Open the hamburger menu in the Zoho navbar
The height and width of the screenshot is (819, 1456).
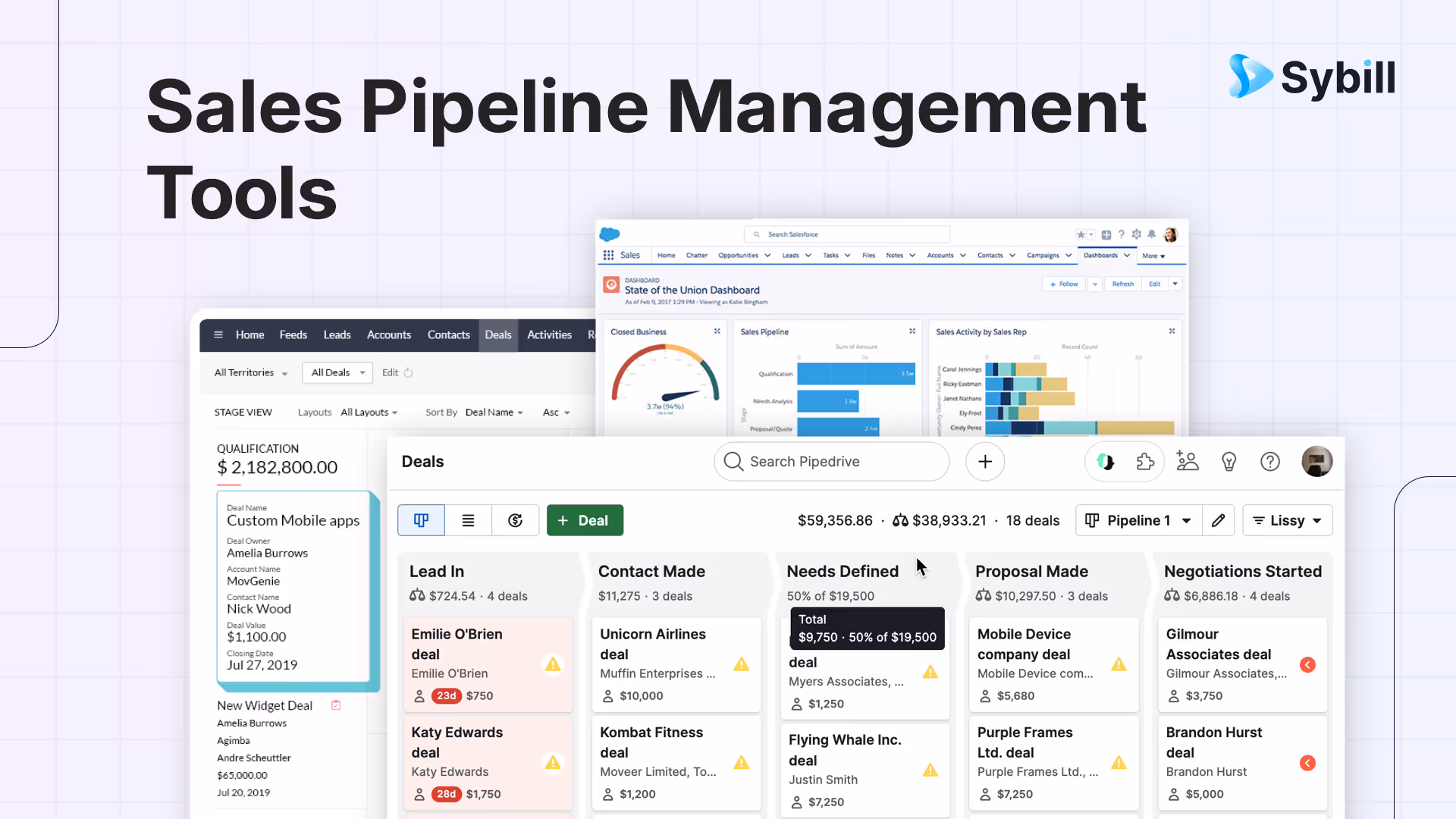coord(218,334)
